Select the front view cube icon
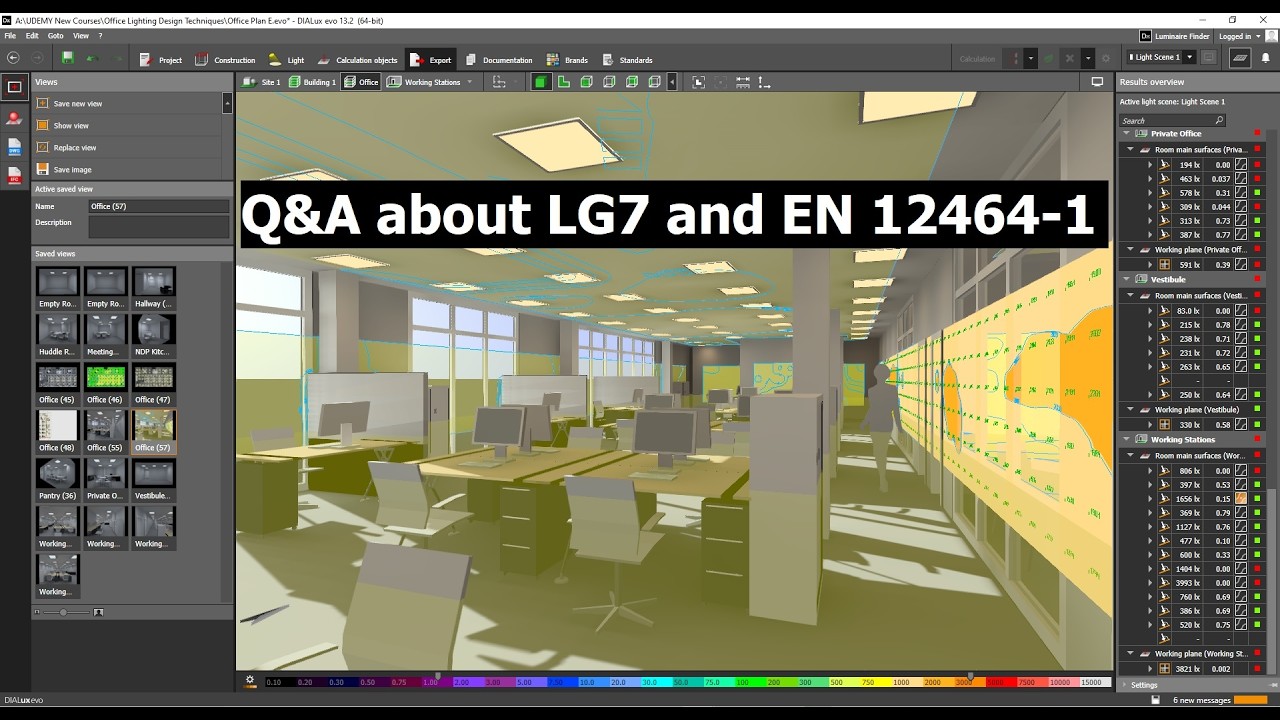Screen dimensions: 1280x720 [x=587, y=82]
